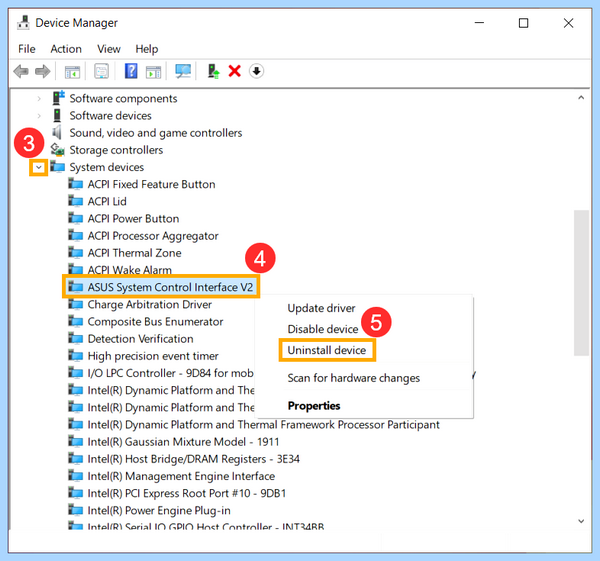Screen dimensions: 600x561
Task: Select Intel(R) Gaussian Mixture Model - 1911
Action: 183,442
